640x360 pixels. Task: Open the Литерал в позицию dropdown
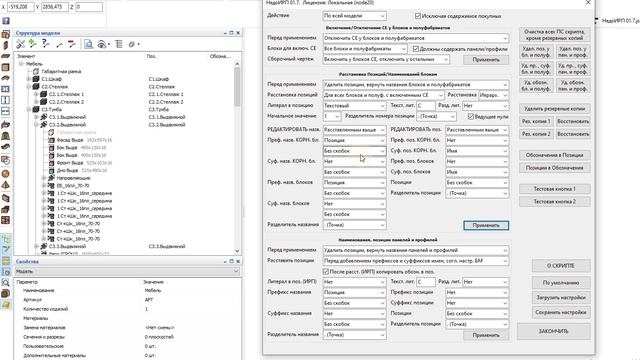[354, 106]
